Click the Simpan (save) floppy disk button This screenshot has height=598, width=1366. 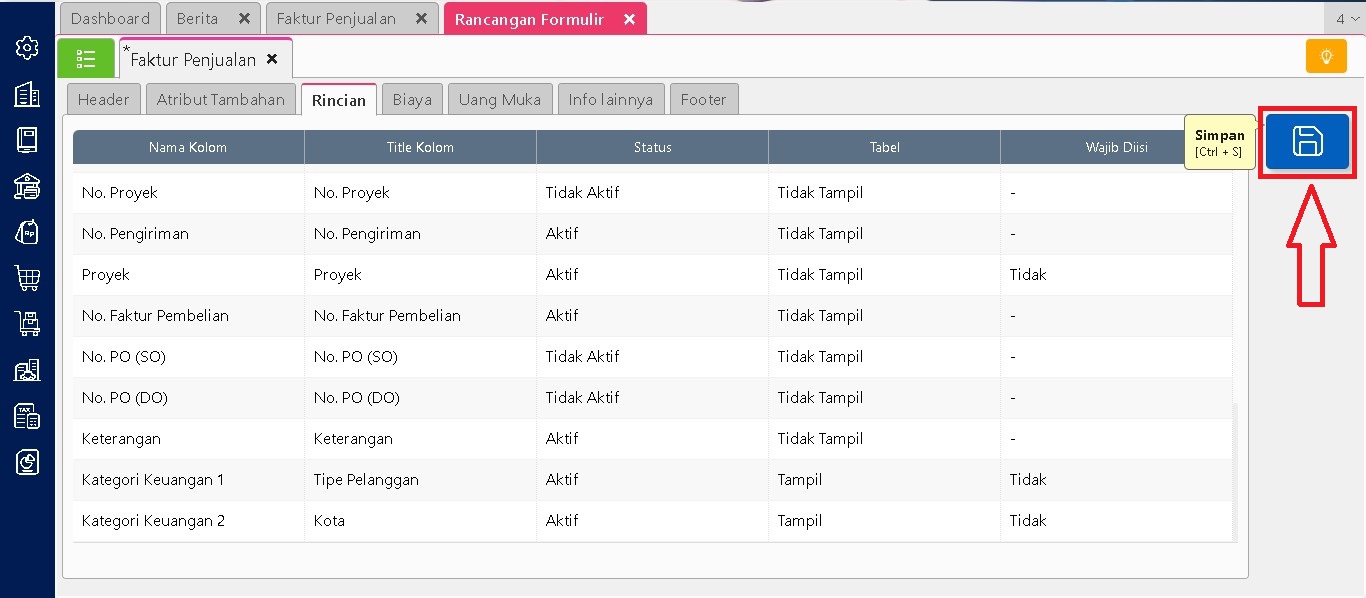[1307, 142]
